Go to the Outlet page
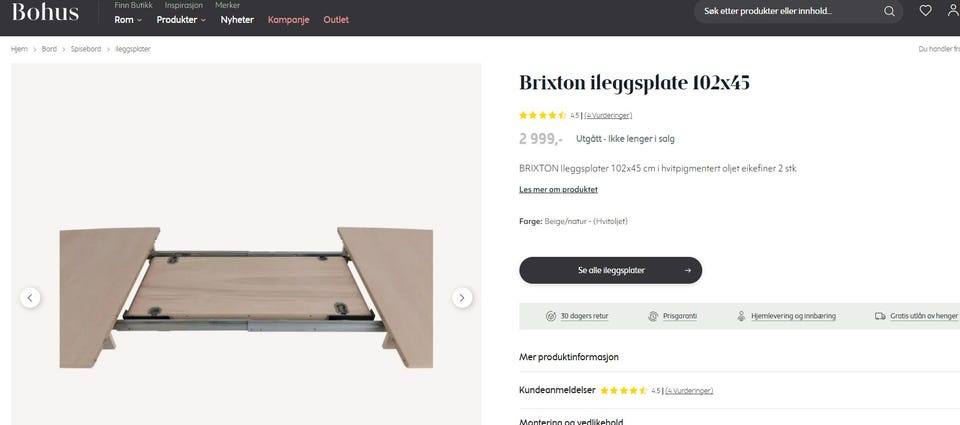Image resolution: width=960 pixels, height=425 pixels. point(336,20)
